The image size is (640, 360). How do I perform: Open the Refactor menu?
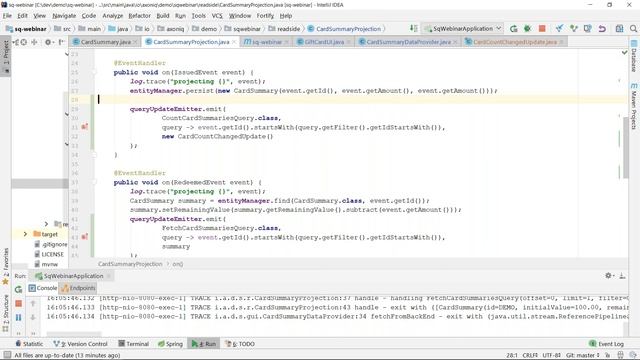(x=139, y=16)
